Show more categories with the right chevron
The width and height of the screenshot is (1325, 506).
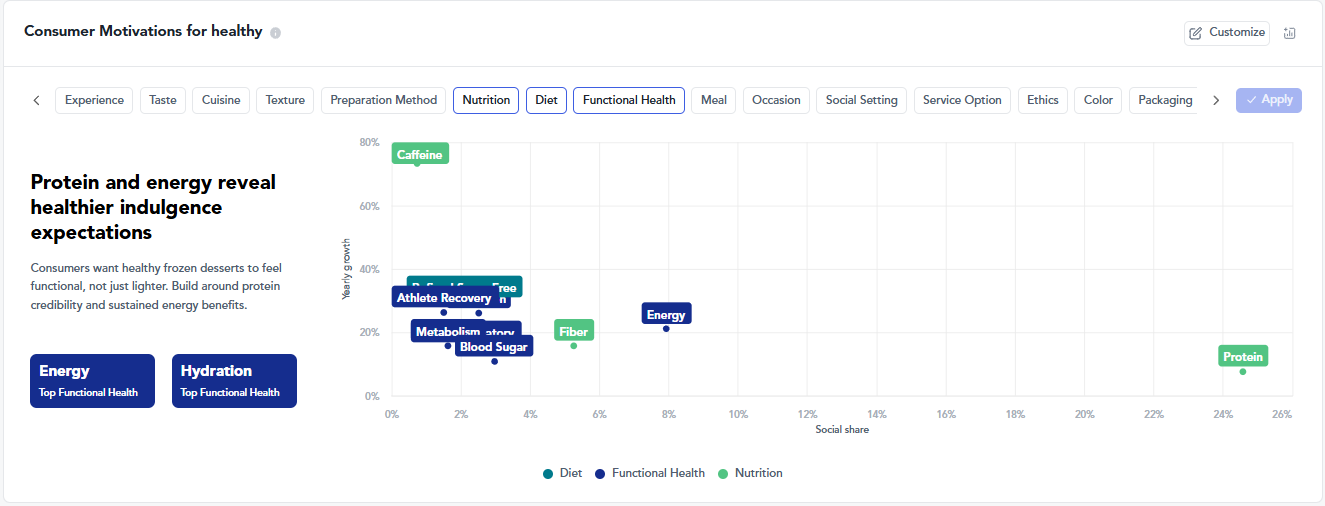coord(1216,100)
